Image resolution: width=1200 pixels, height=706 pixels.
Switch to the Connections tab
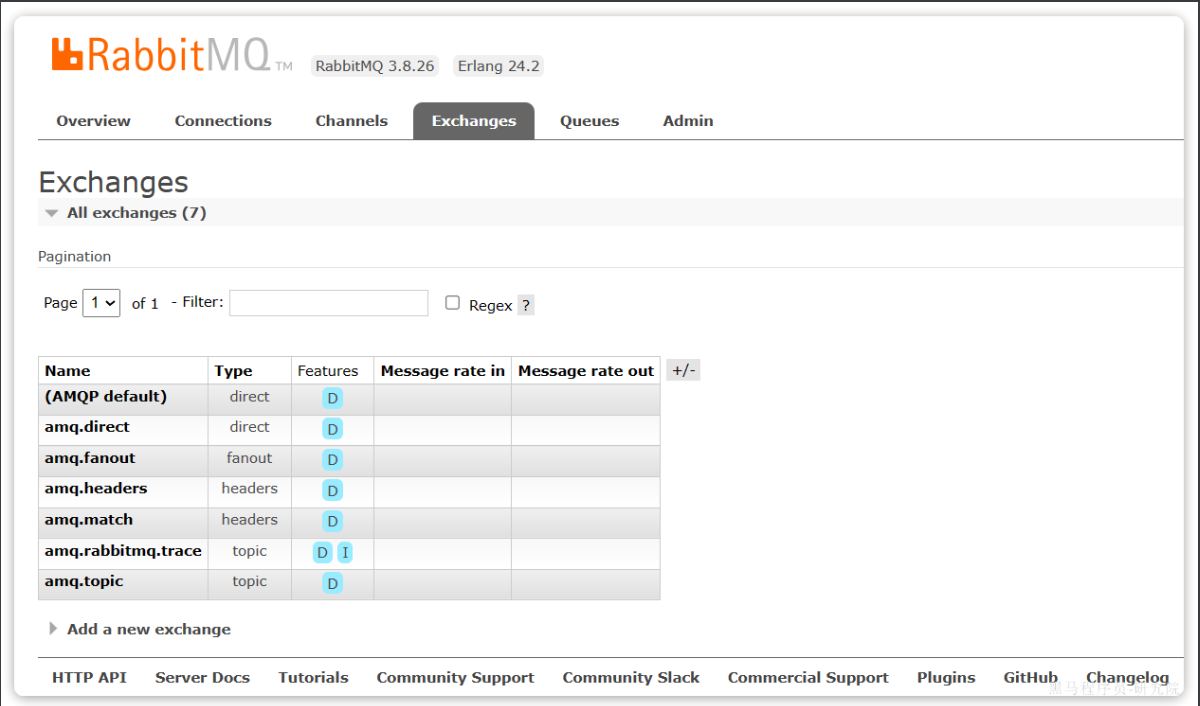click(223, 121)
